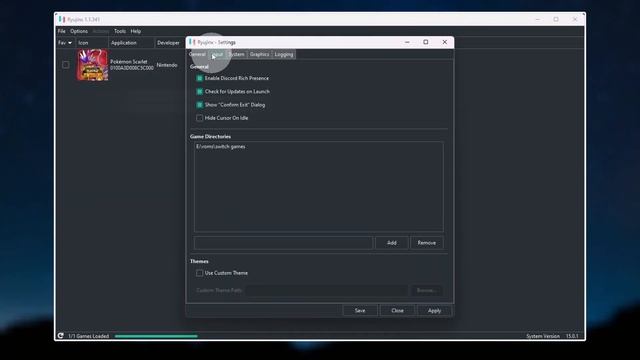Click the Add directory button

[x=391, y=243]
